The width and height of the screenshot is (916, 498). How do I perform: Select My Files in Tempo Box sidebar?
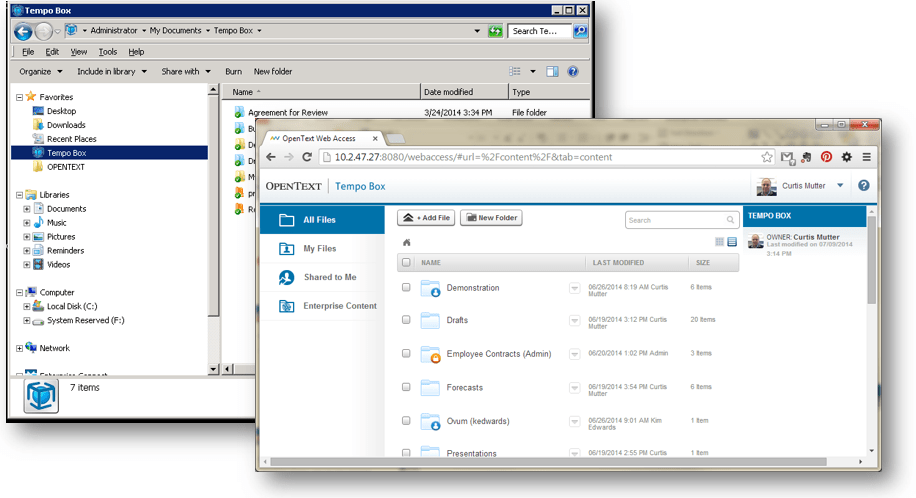point(322,248)
